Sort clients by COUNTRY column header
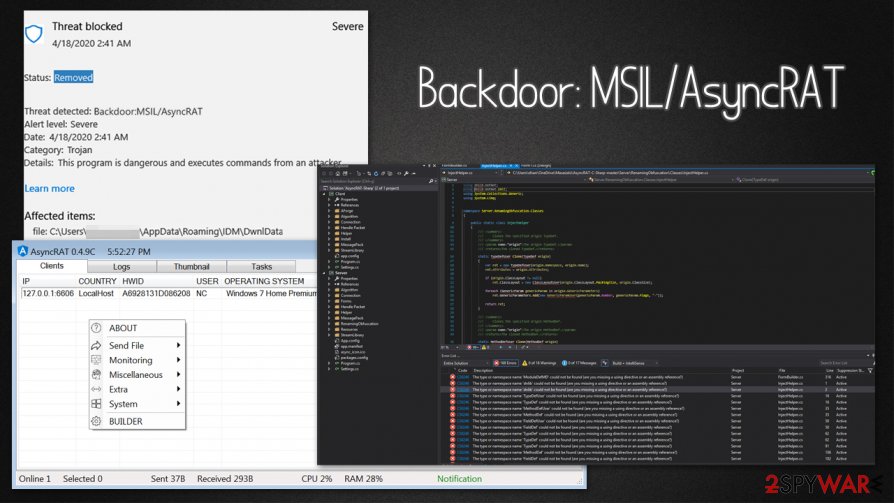The width and height of the screenshot is (894, 504). point(97,281)
